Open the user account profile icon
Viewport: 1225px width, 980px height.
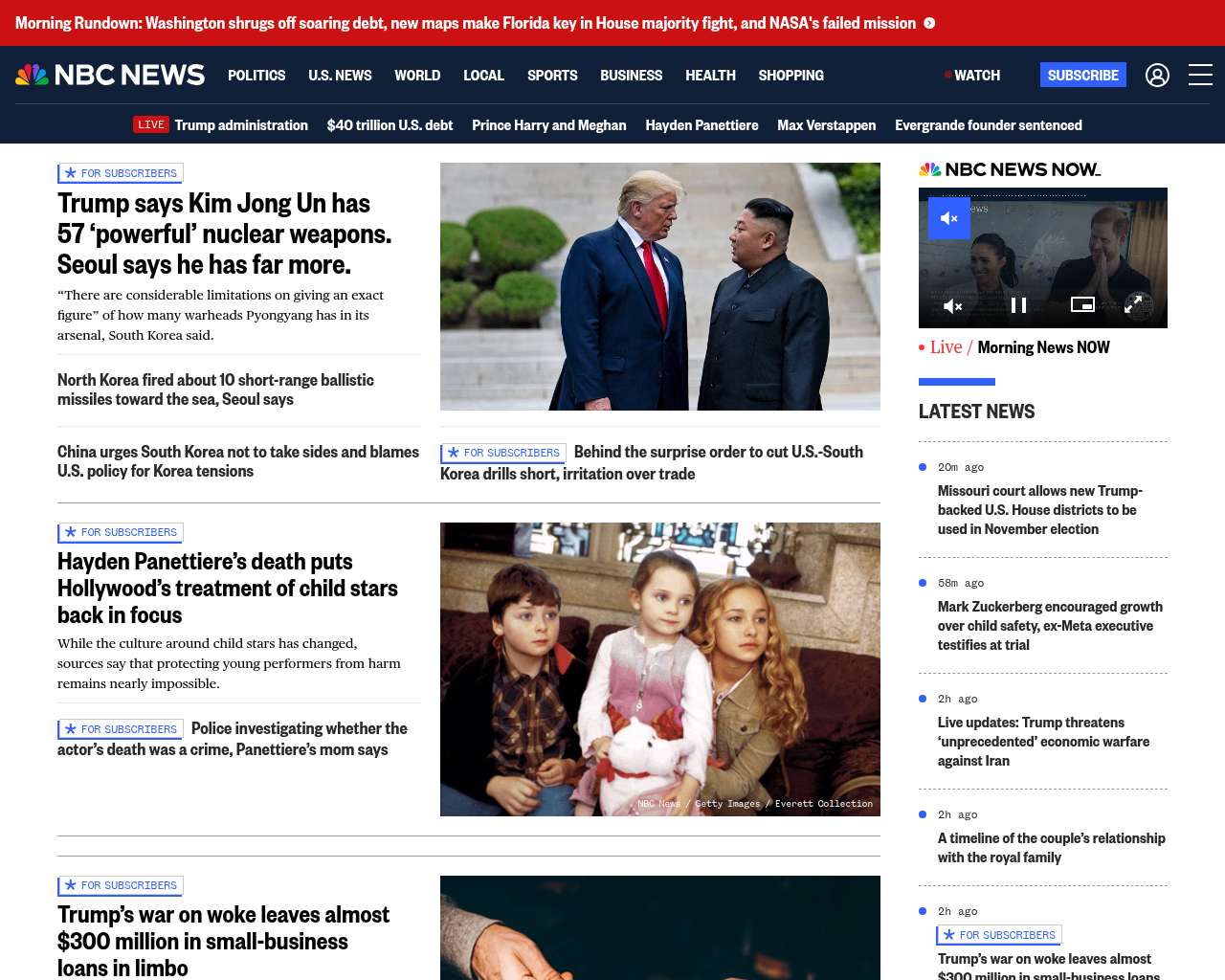(1157, 75)
